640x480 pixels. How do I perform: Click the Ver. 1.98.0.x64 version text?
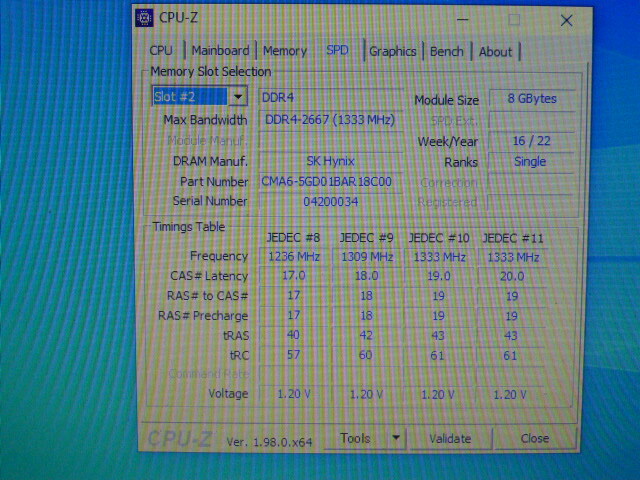tap(269, 442)
